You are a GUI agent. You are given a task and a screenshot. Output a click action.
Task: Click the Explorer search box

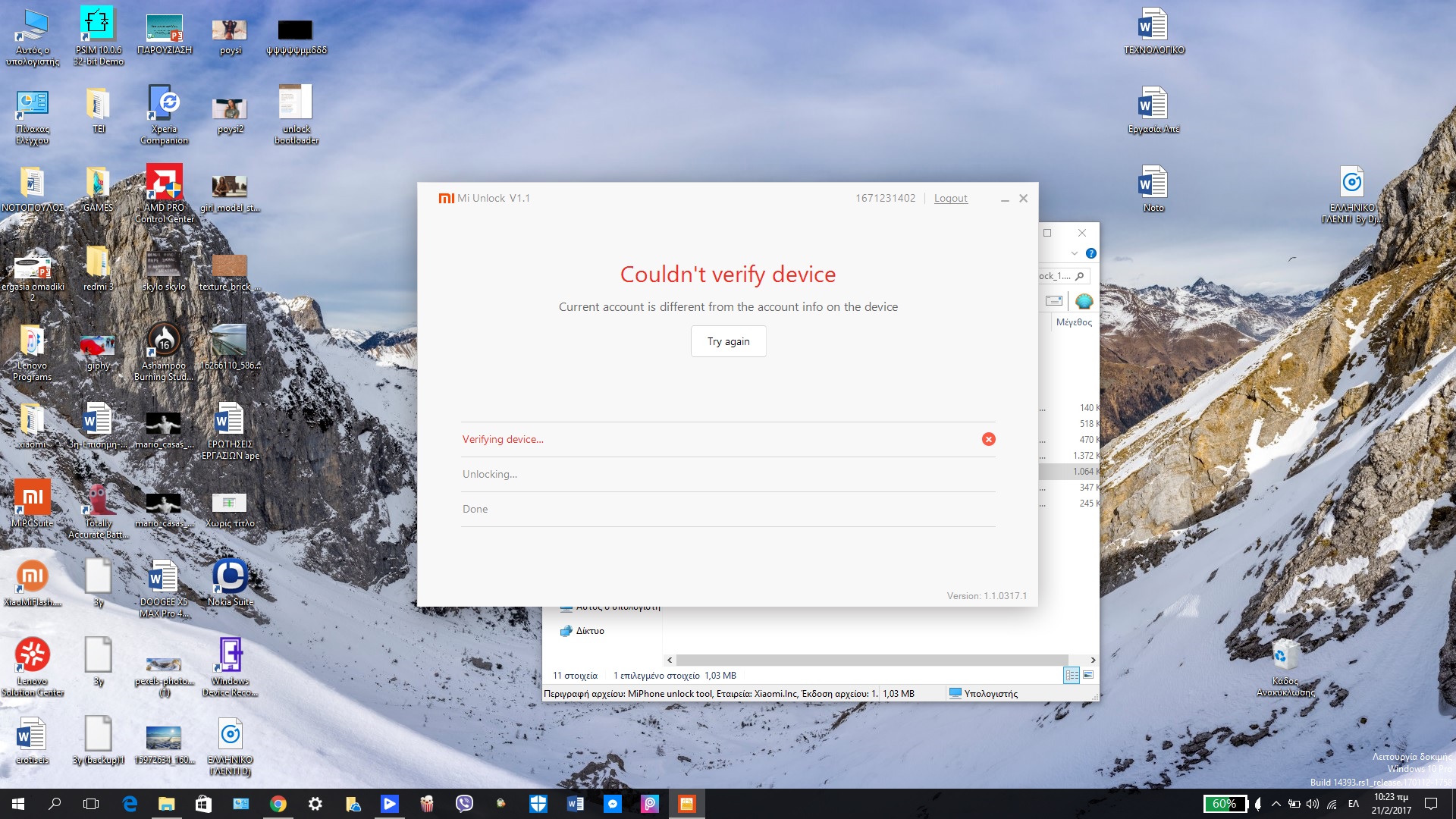[x=1062, y=276]
